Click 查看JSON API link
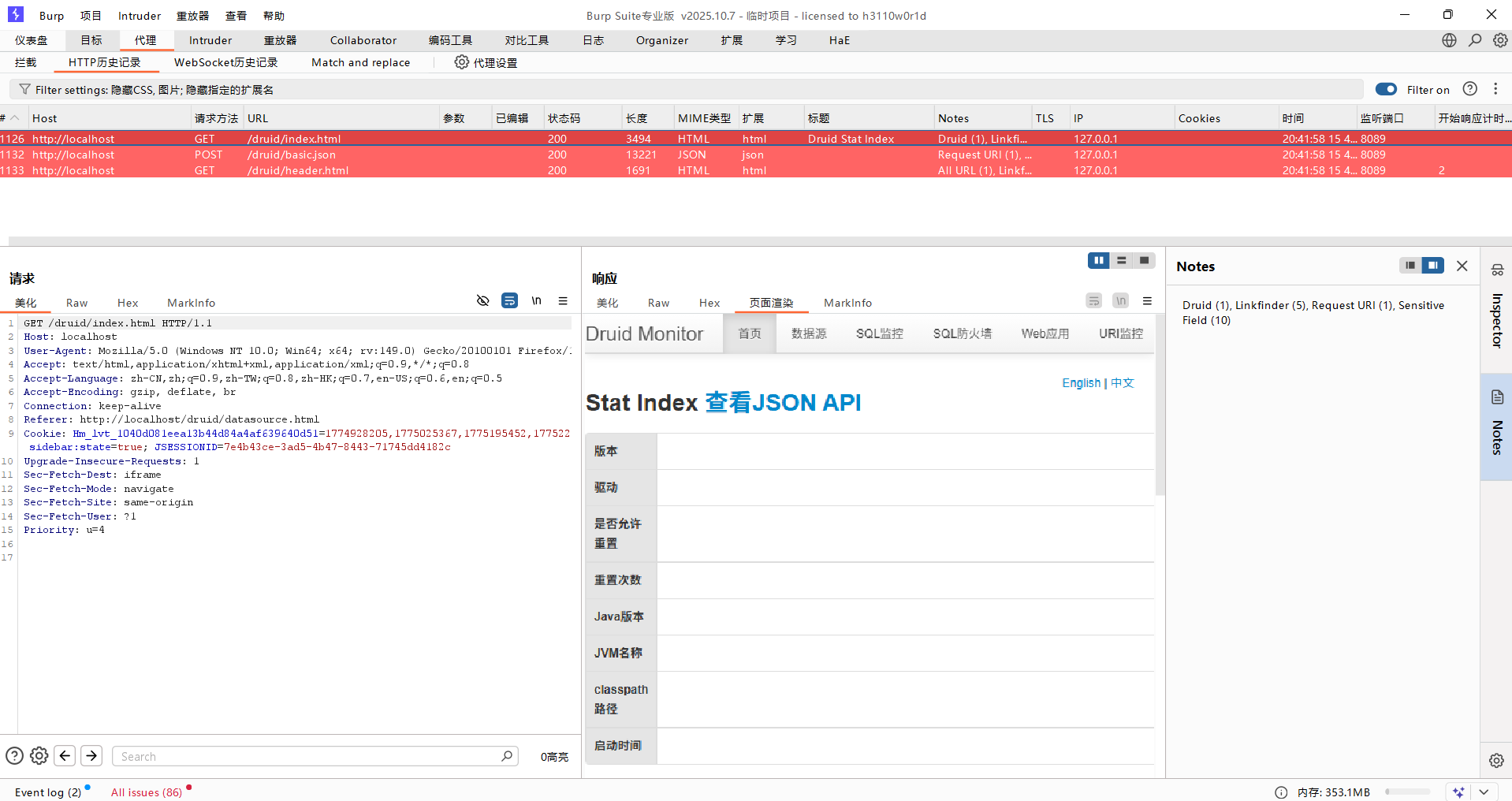Image resolution: width=1512 pixels, height=801 pixels. click(x=783, y=403)
